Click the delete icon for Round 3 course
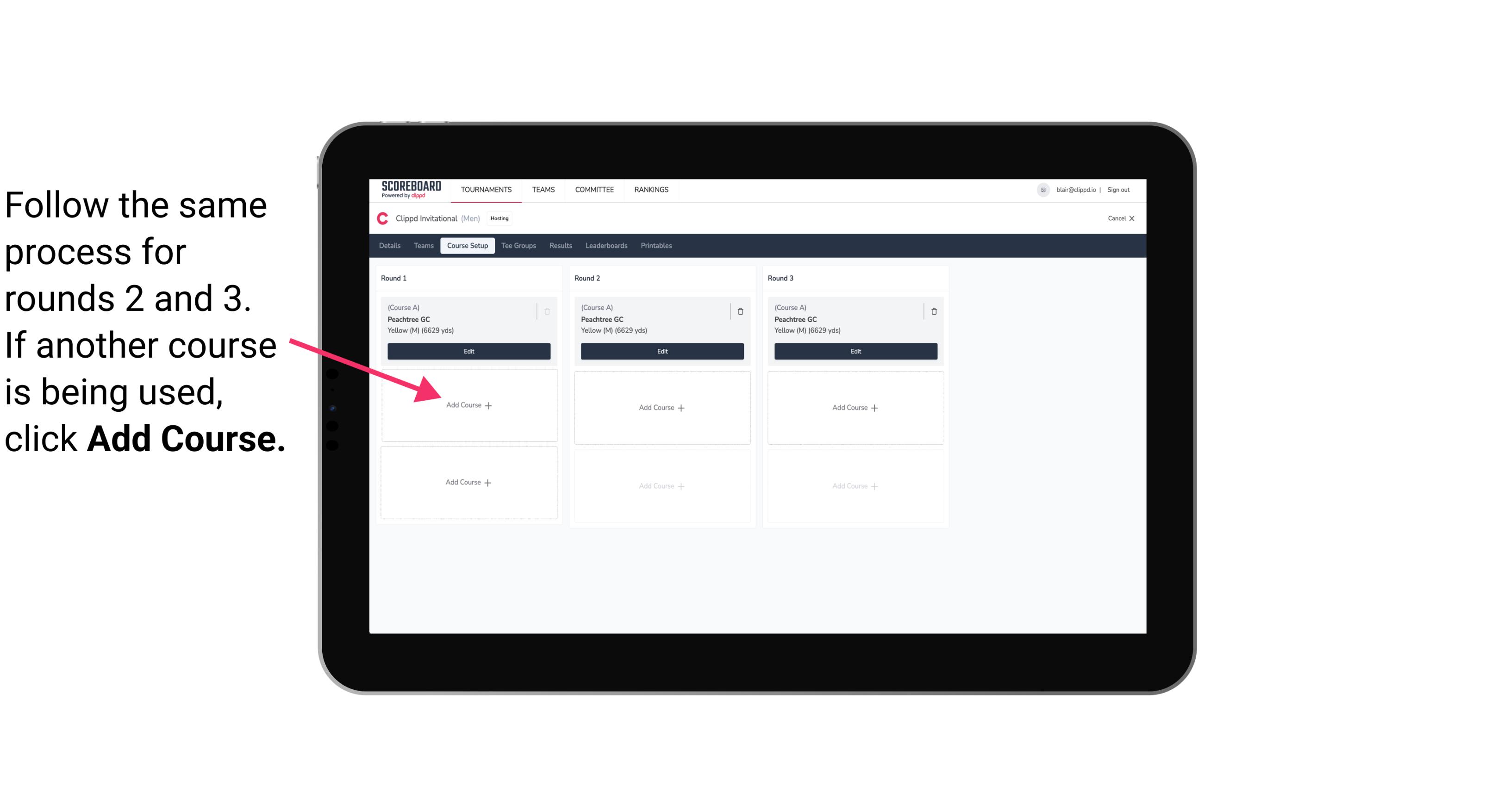 [931, 311]
